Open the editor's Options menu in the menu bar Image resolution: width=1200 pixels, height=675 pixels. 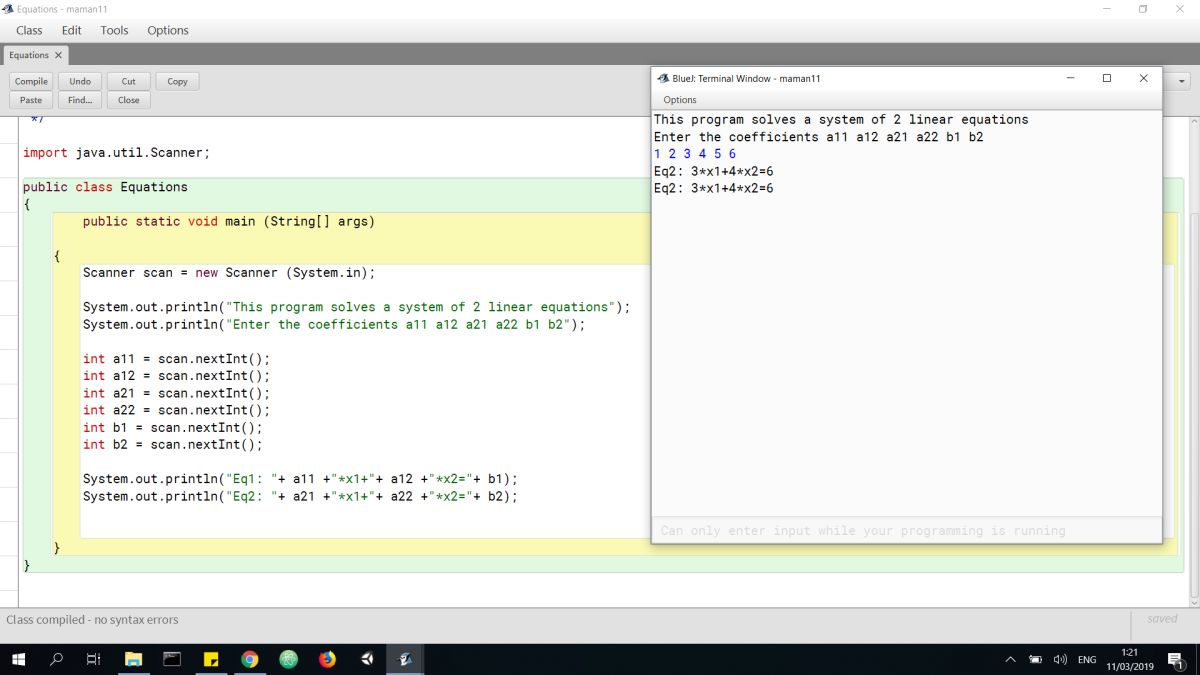pos(168,30)
